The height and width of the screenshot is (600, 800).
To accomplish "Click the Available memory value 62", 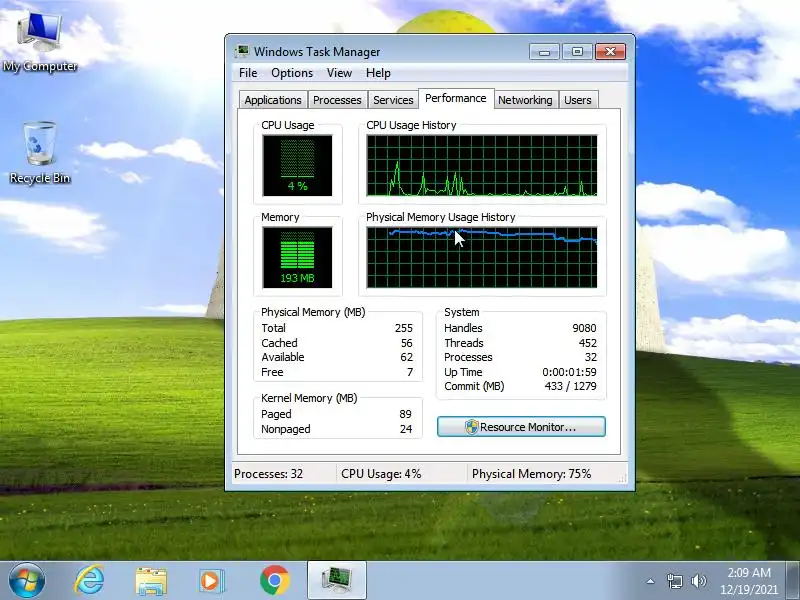I will click(x=407, y=357).
